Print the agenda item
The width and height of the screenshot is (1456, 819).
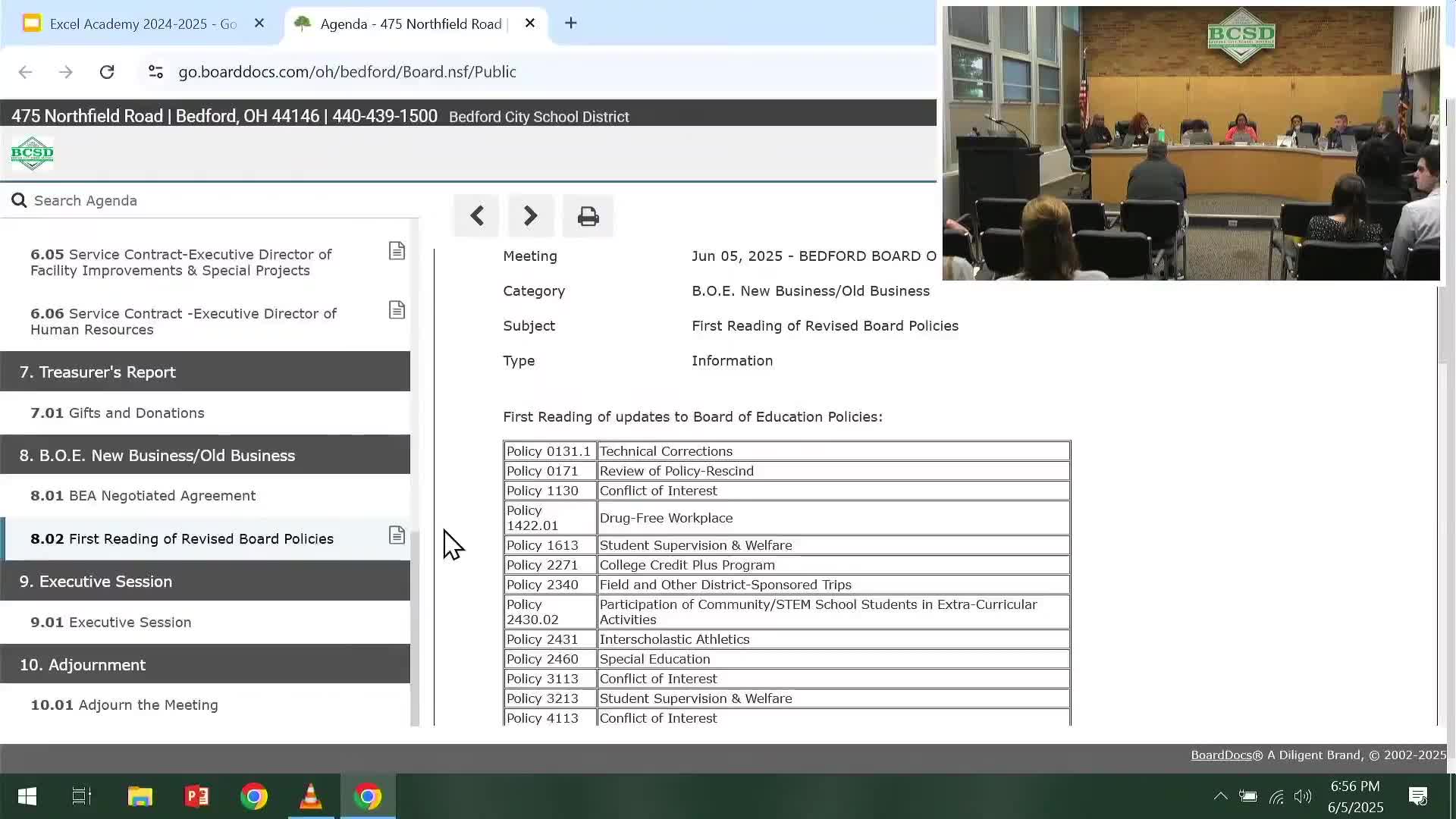tap(588, 217)
